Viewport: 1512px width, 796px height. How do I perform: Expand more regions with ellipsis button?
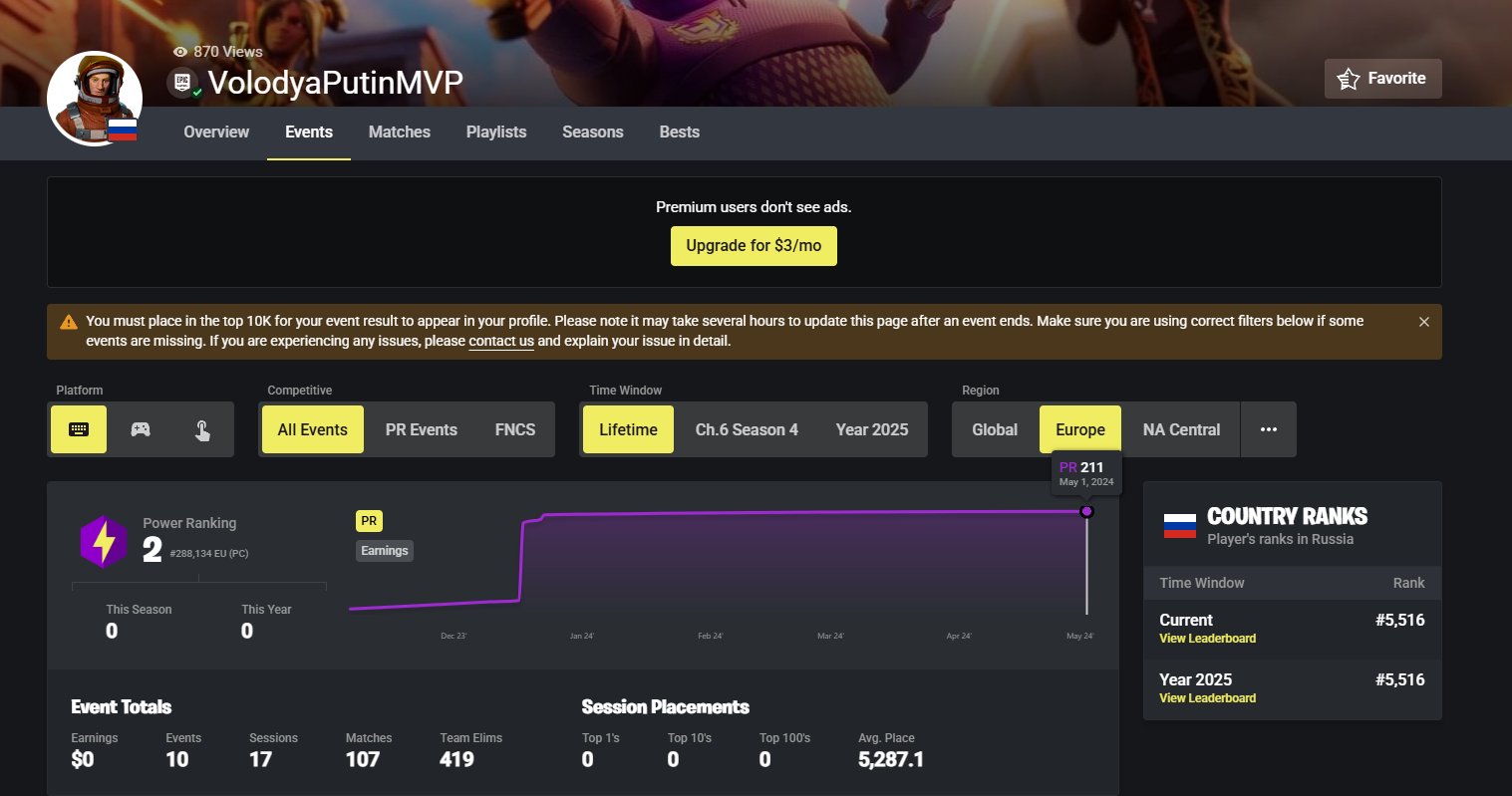point(1268,429)
